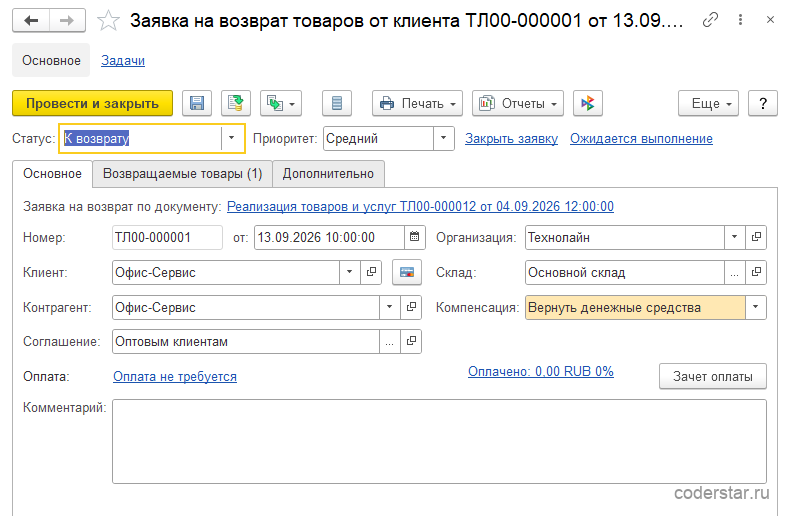Click the Ожидается выполнение link
Screen dimensions: 794x516
(641, 138)
